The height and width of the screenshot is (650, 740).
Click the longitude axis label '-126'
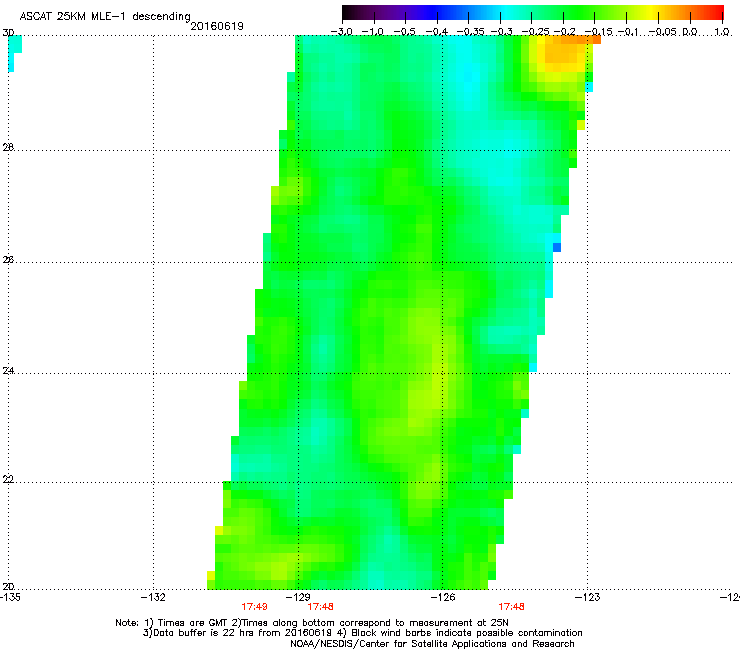pos(443,597)
